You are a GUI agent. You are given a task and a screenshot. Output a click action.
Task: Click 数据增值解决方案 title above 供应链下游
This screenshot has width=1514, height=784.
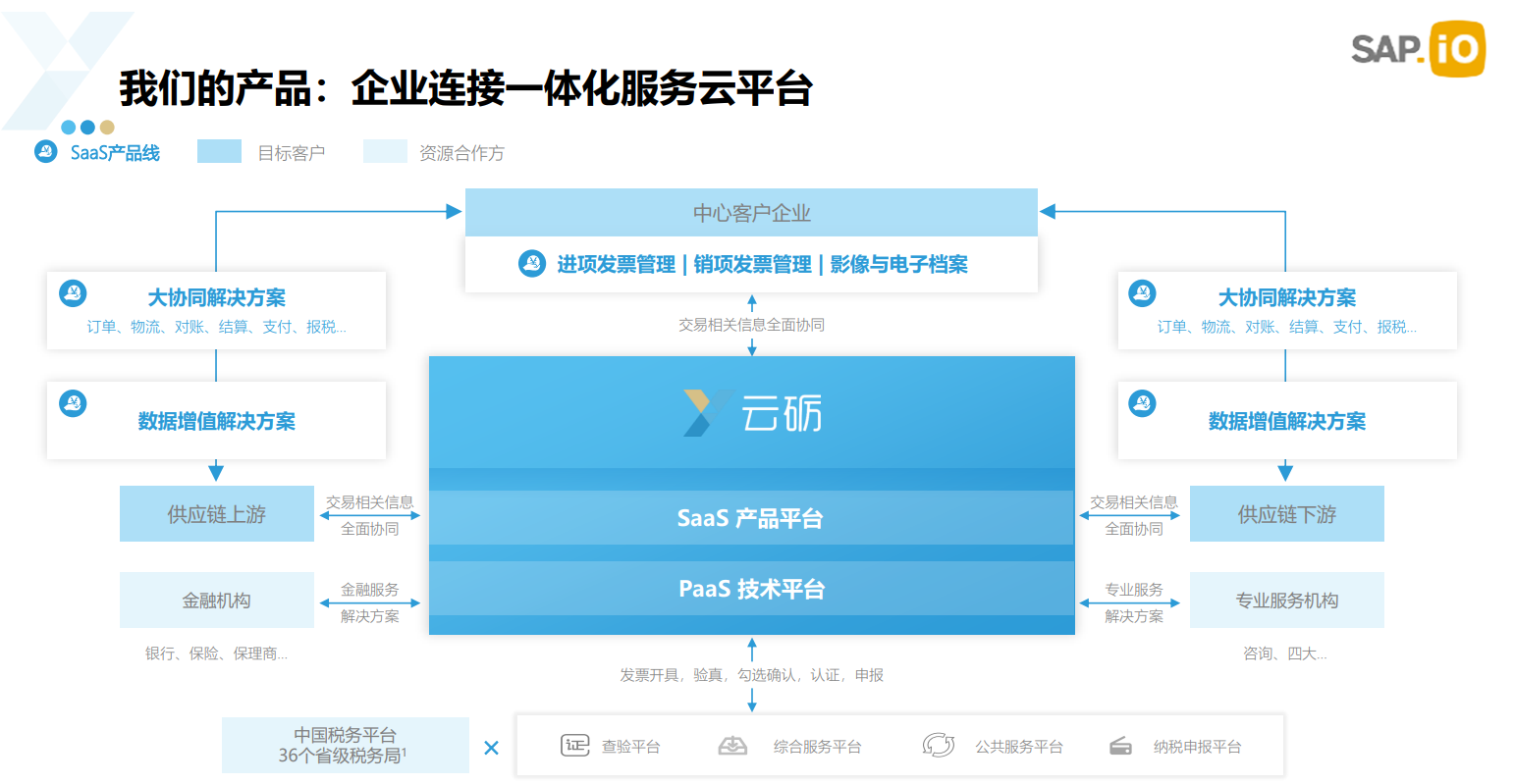coord(1287,421)
